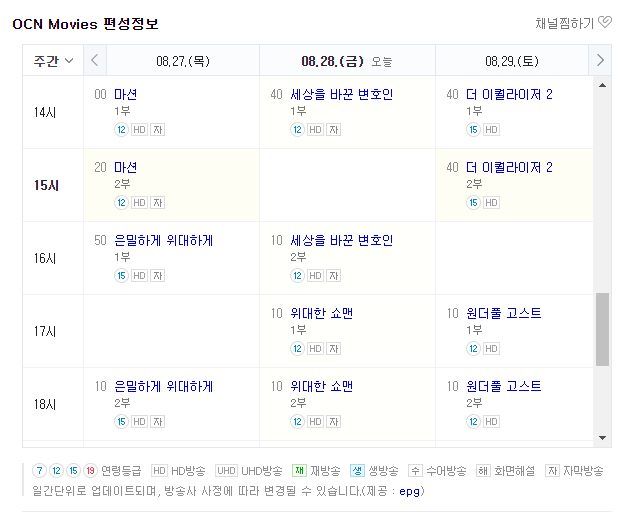The image size is (632, 518).
Task: Click the 자막방송 legend icon
Action: point(552,470)
